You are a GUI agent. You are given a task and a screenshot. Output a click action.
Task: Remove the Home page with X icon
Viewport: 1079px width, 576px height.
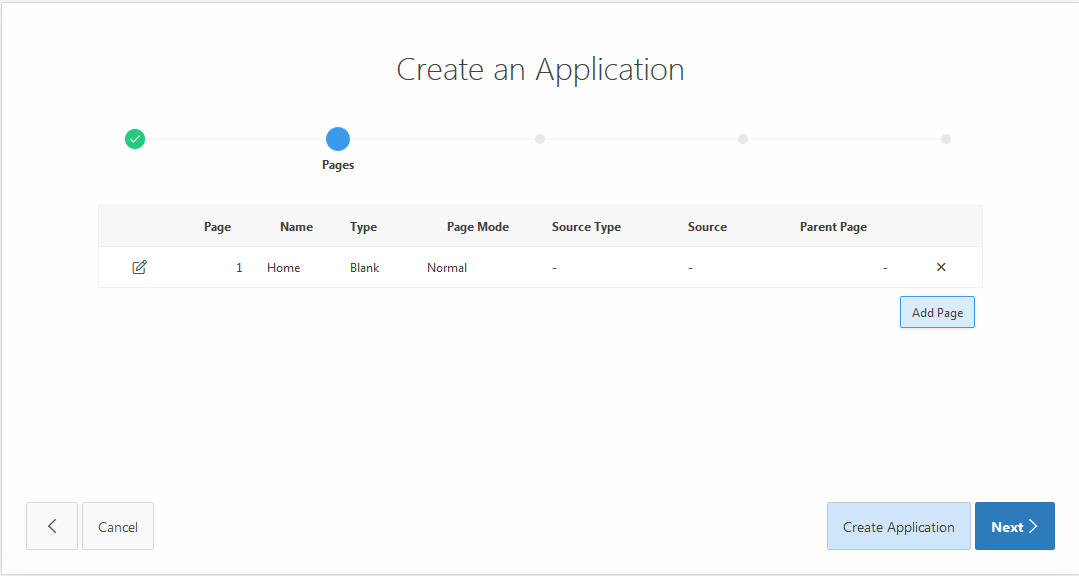coord(941,267)
